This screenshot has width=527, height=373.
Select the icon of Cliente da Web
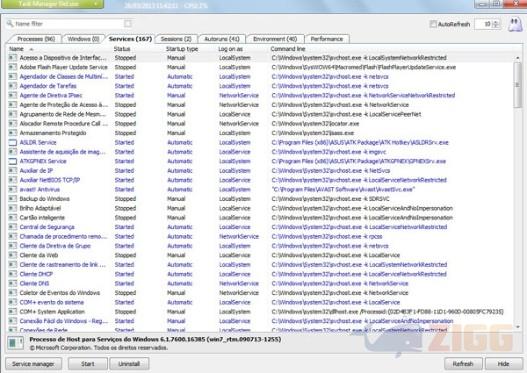[13, 255]
